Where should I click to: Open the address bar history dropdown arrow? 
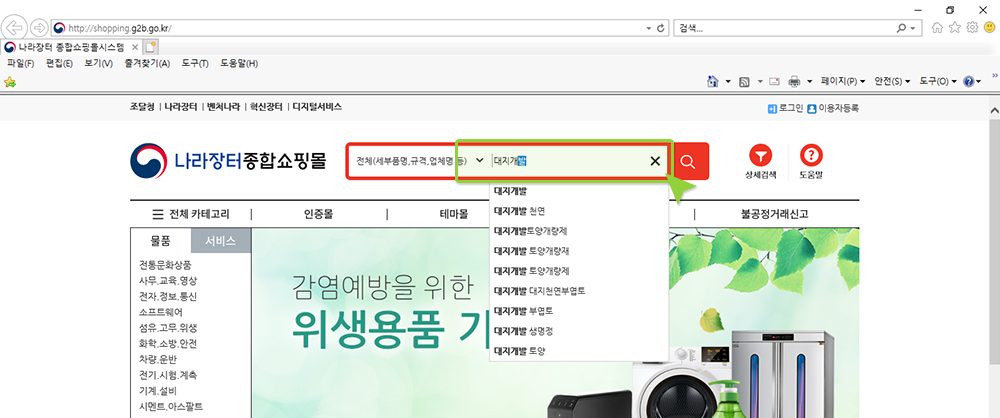coord(649,28)
